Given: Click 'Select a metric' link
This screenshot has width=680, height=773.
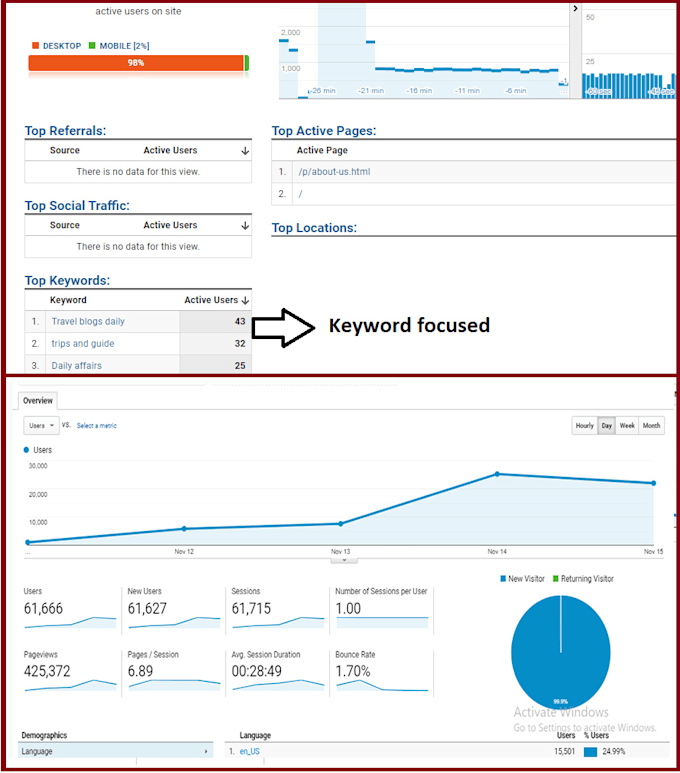Looking at the screenshot, I should click(x=97, y=425).
